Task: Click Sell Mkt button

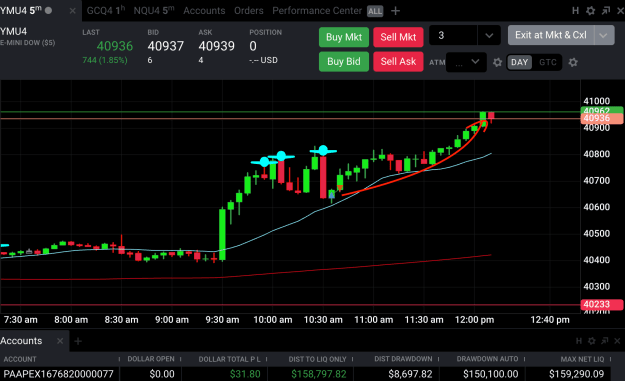Action: coord(398,37)
